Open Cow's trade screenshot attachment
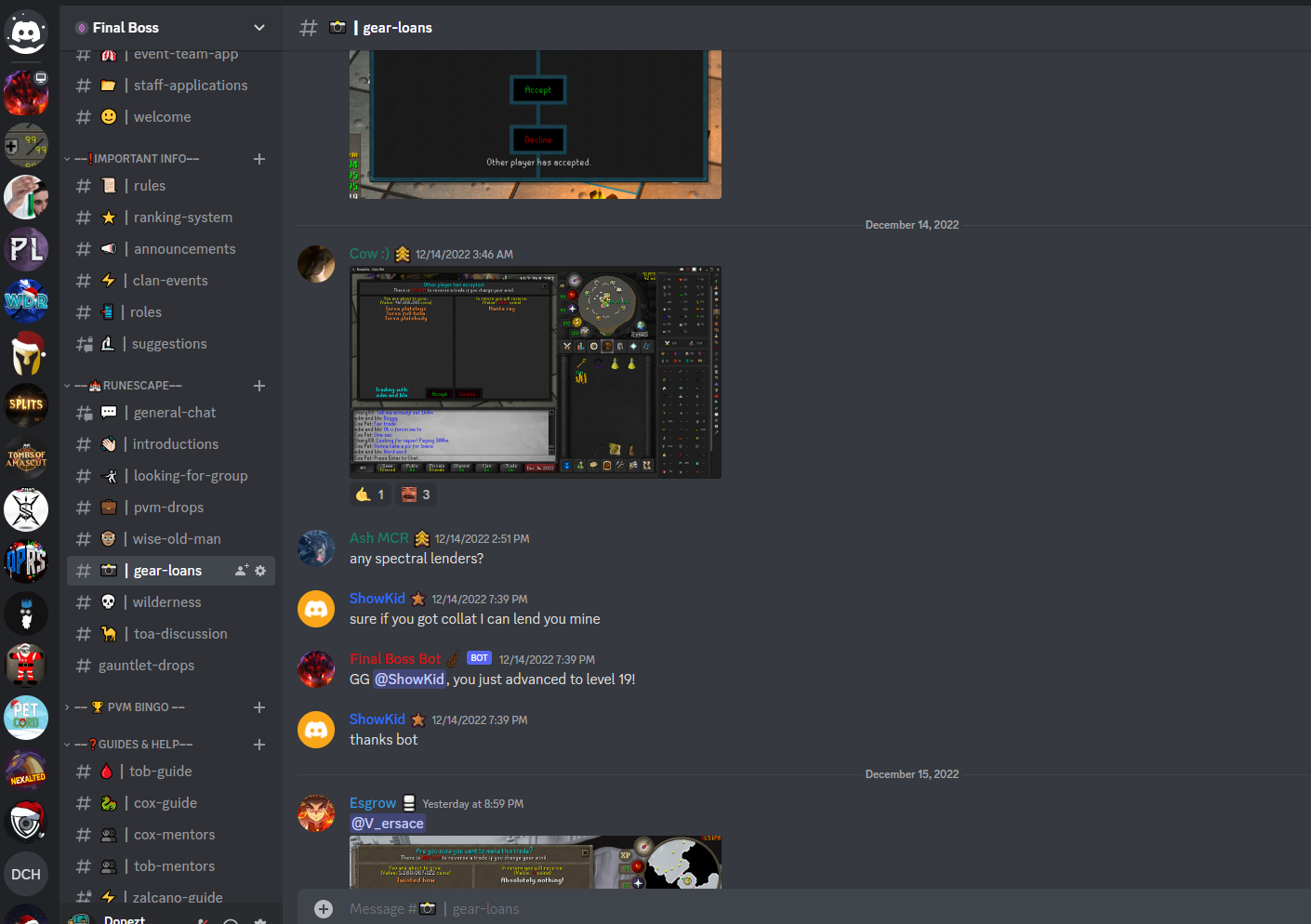The image size is (1311, 924). point(536,373)
